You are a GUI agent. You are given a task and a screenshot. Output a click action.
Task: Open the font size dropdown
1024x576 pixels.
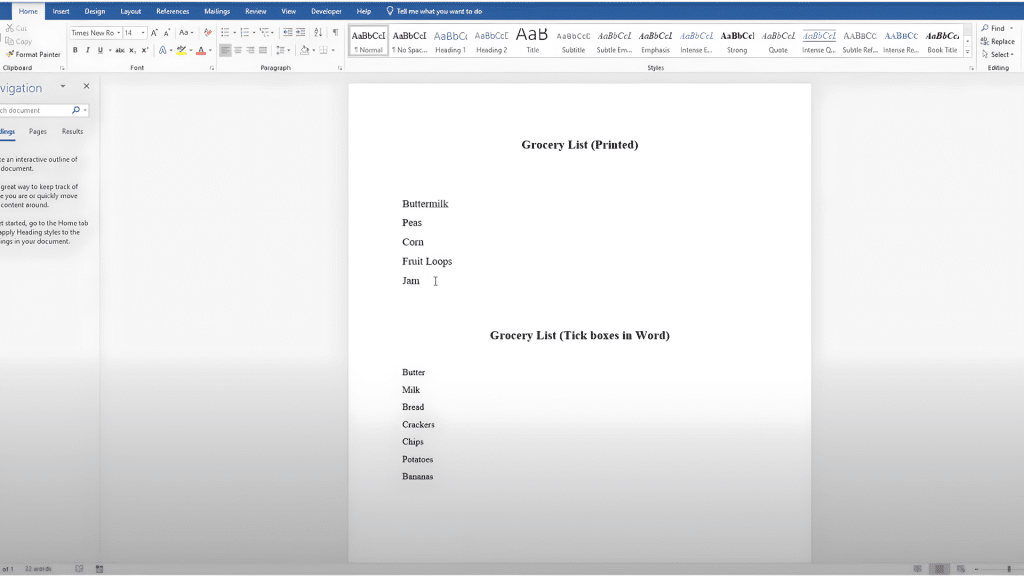pyautogui.click(x=142, y=33)
